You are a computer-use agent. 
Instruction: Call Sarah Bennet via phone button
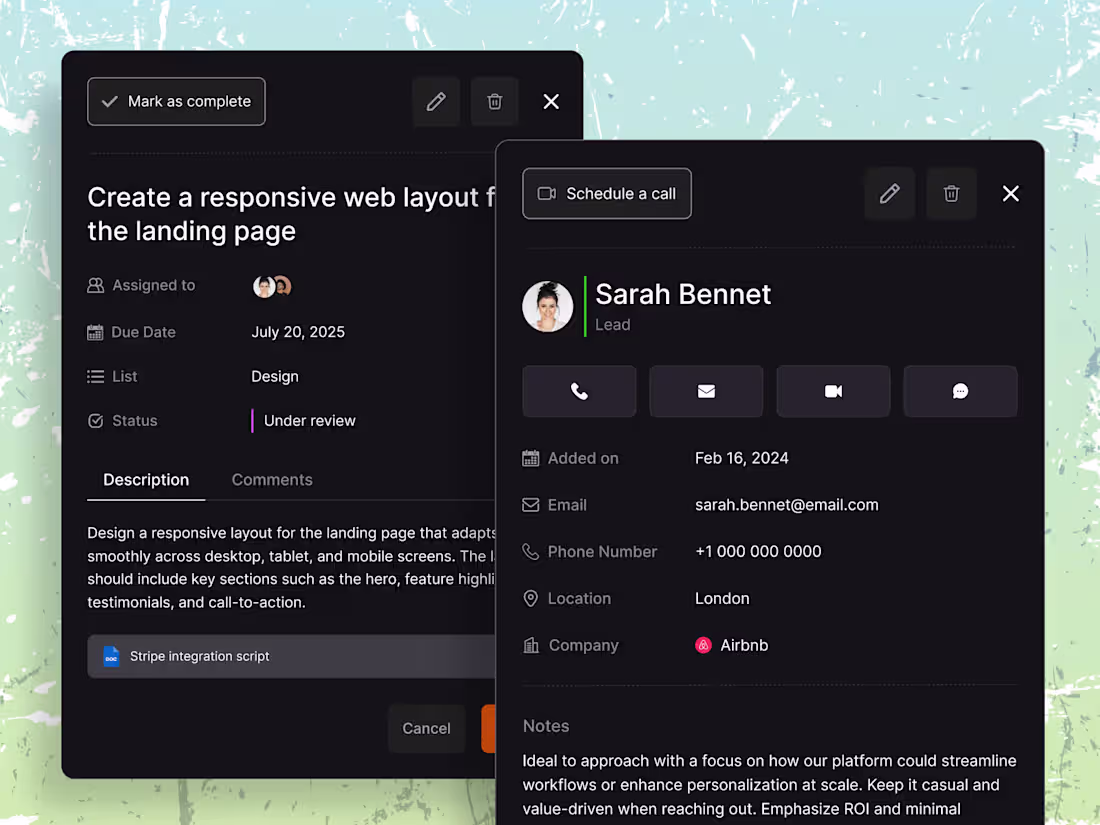579,391
